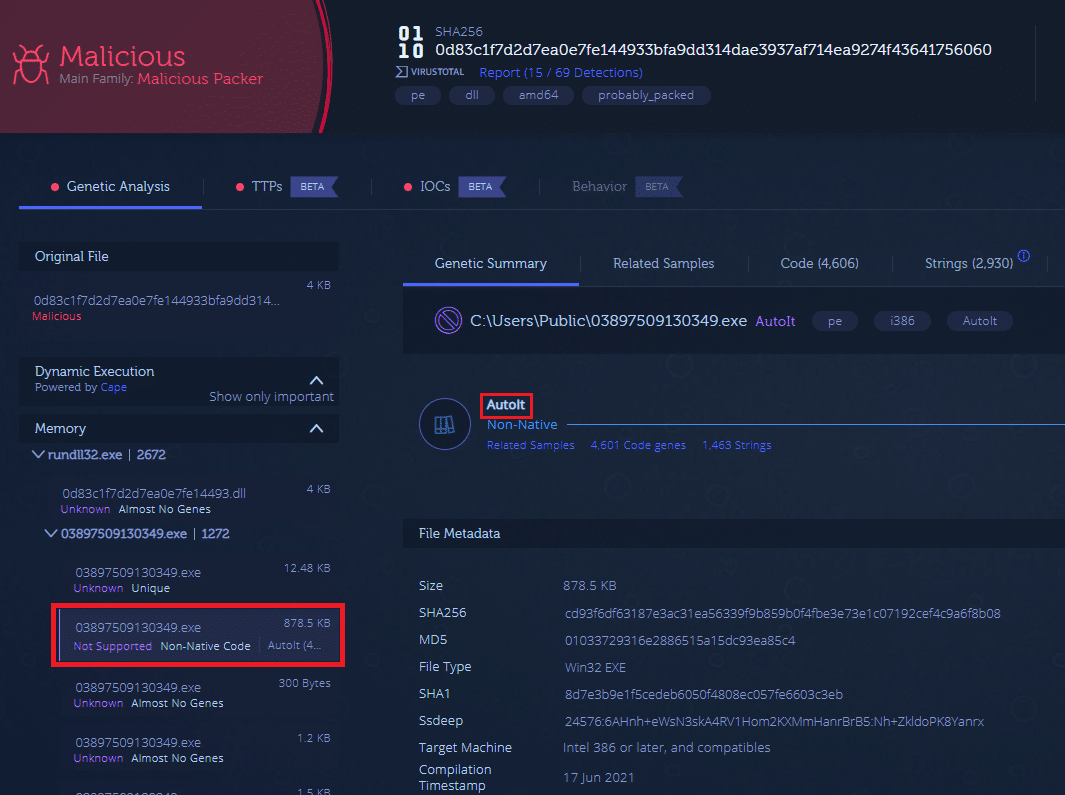Toggle Show only important filter
Viewport: 1065px width, 795px height.
(271, 396)
